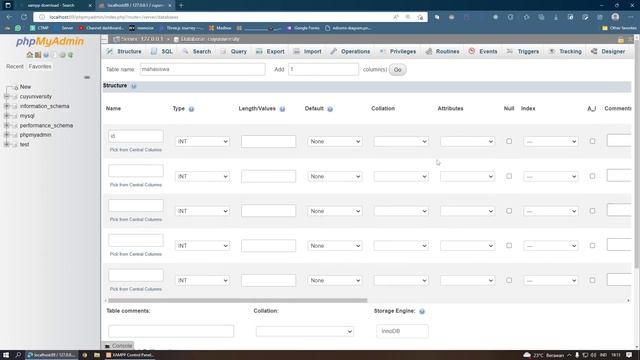This screenshot has width=640, height=360.
Task: Switch to the SQL tab
Action: 162,51
